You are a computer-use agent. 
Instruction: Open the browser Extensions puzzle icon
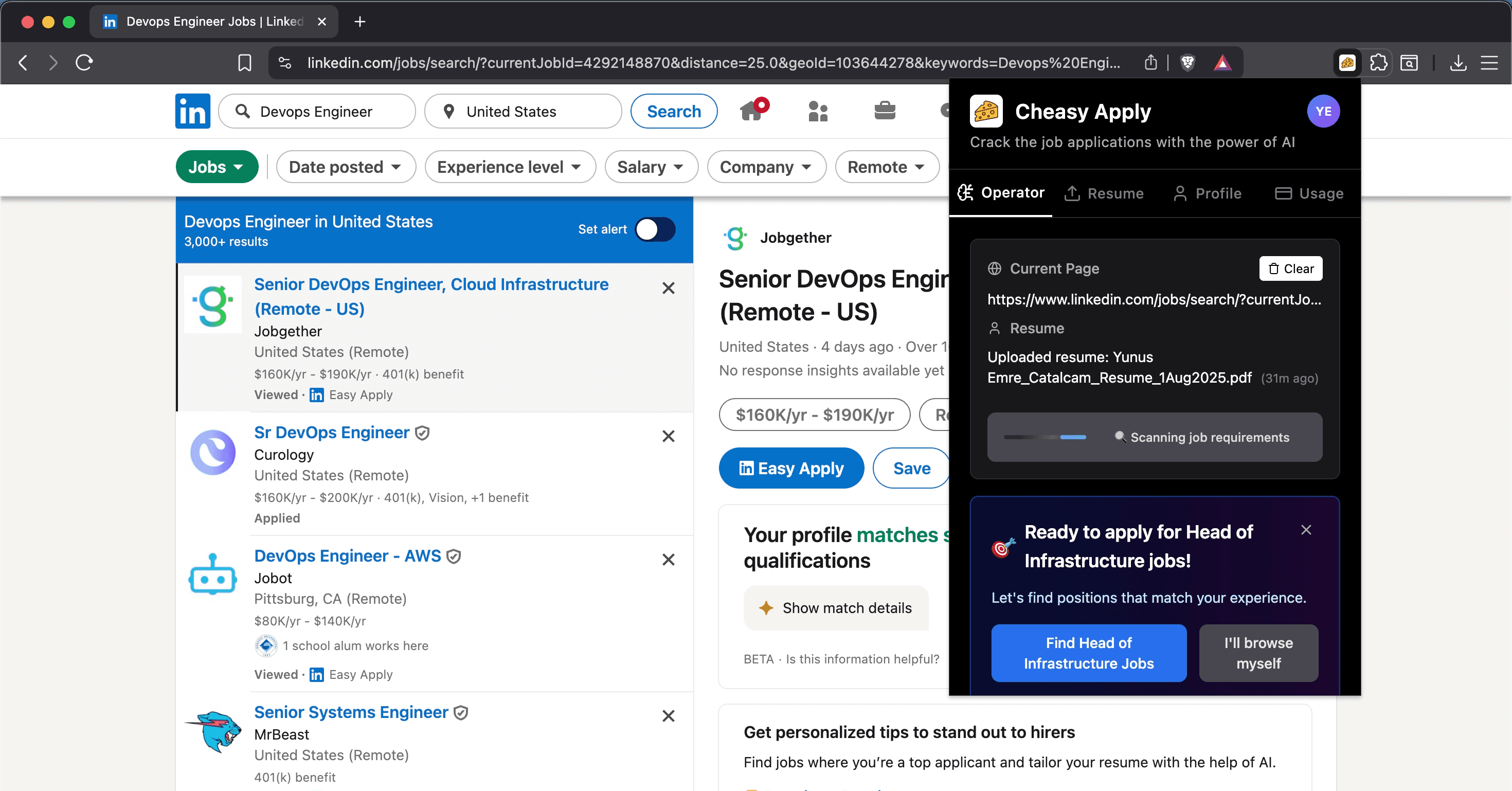click(1378, 62)
